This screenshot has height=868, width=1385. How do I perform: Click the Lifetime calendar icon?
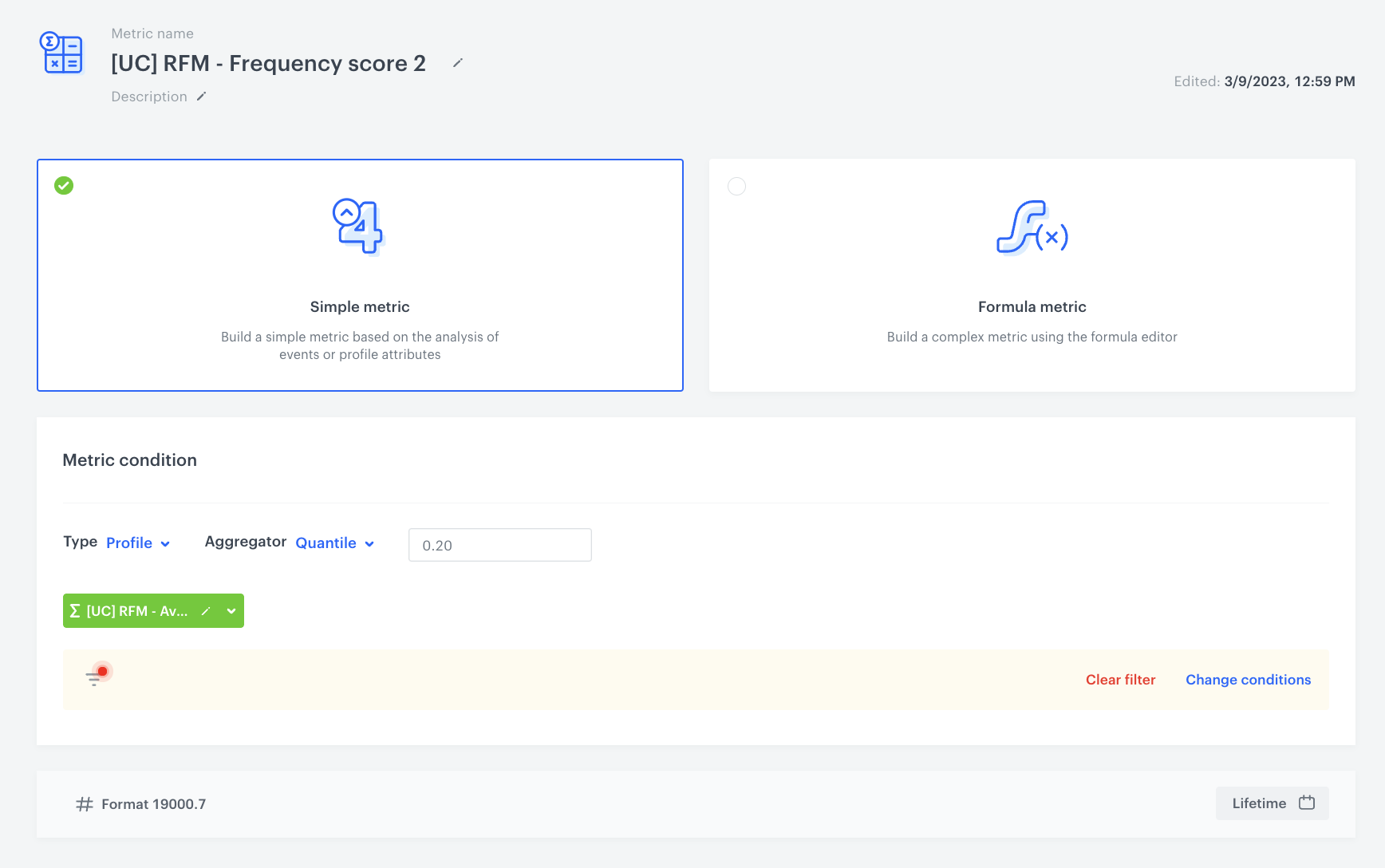(1307, 803)
